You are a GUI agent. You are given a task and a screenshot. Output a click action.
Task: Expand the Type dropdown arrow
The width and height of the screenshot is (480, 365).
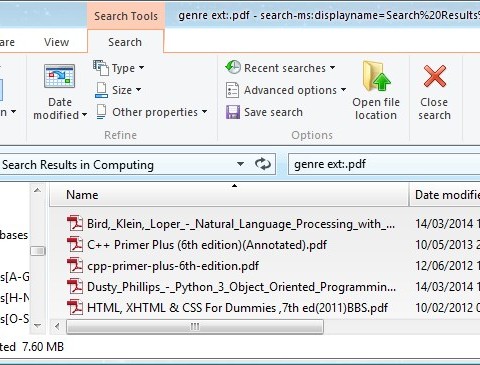tap(141, 68)
